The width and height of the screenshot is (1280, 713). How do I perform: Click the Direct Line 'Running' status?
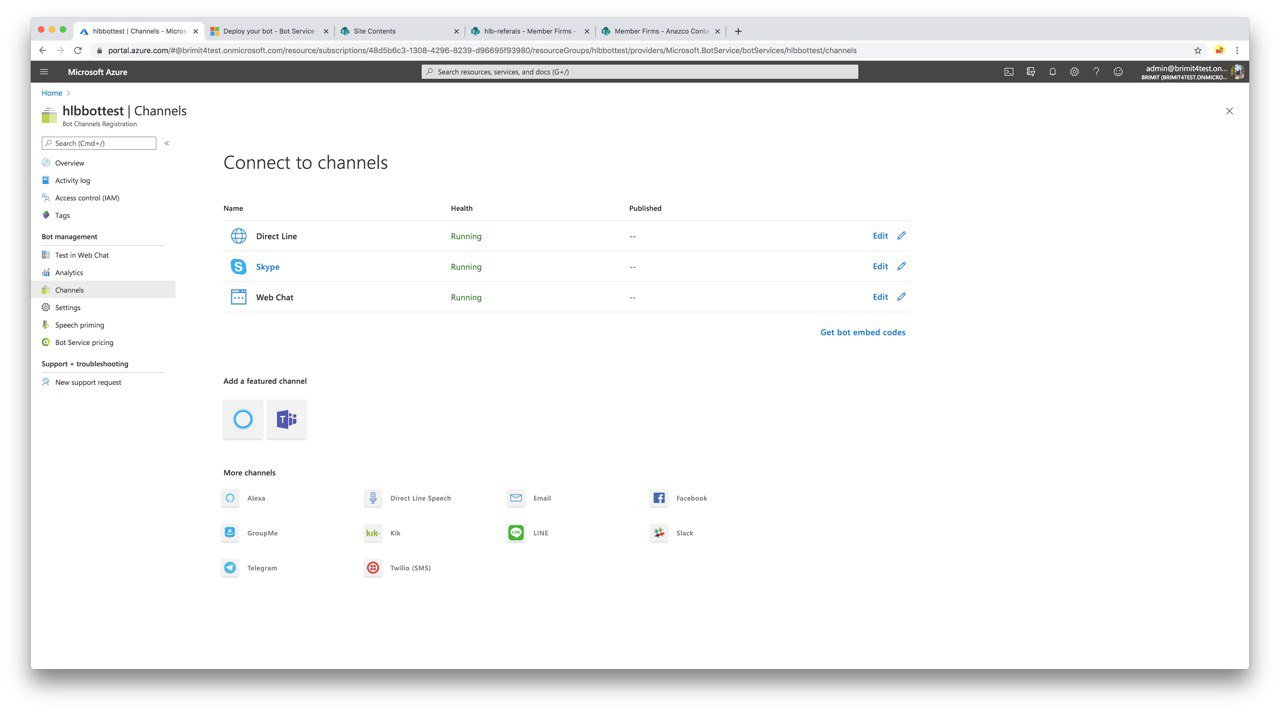point(466,236)
